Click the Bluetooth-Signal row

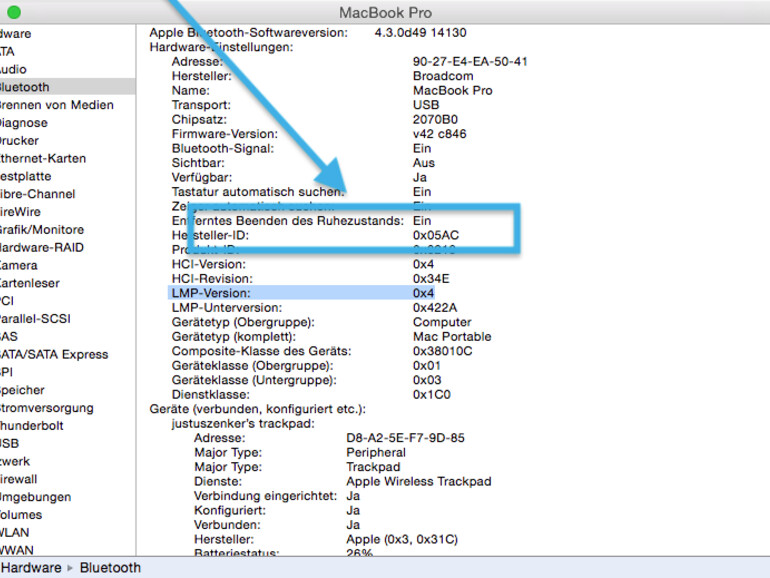(x=302, y=148)
